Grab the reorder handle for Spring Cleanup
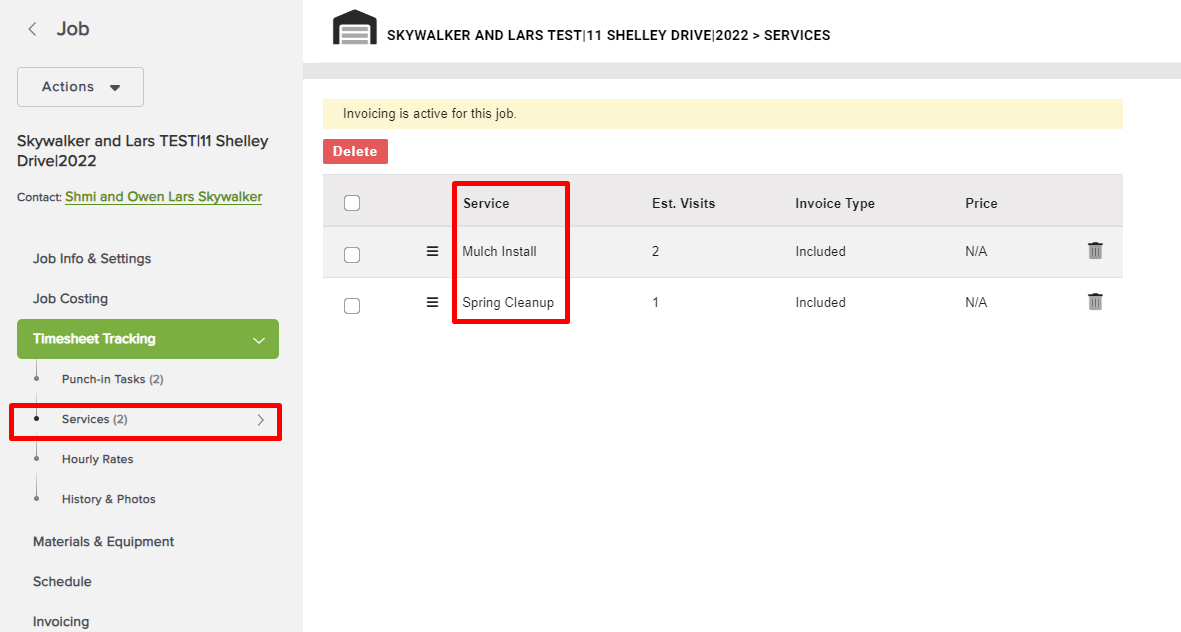The height and width of the screenshot is (632, 1181). pyautogui.click(x=432, y=302)
